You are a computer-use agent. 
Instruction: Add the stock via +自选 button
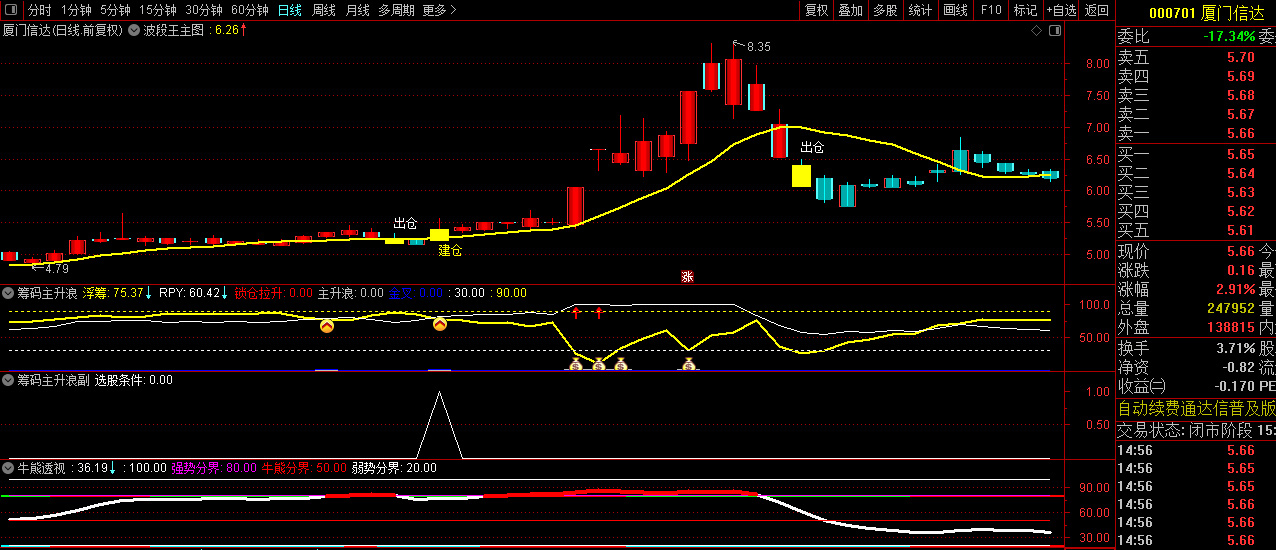tap(1061, 10)
